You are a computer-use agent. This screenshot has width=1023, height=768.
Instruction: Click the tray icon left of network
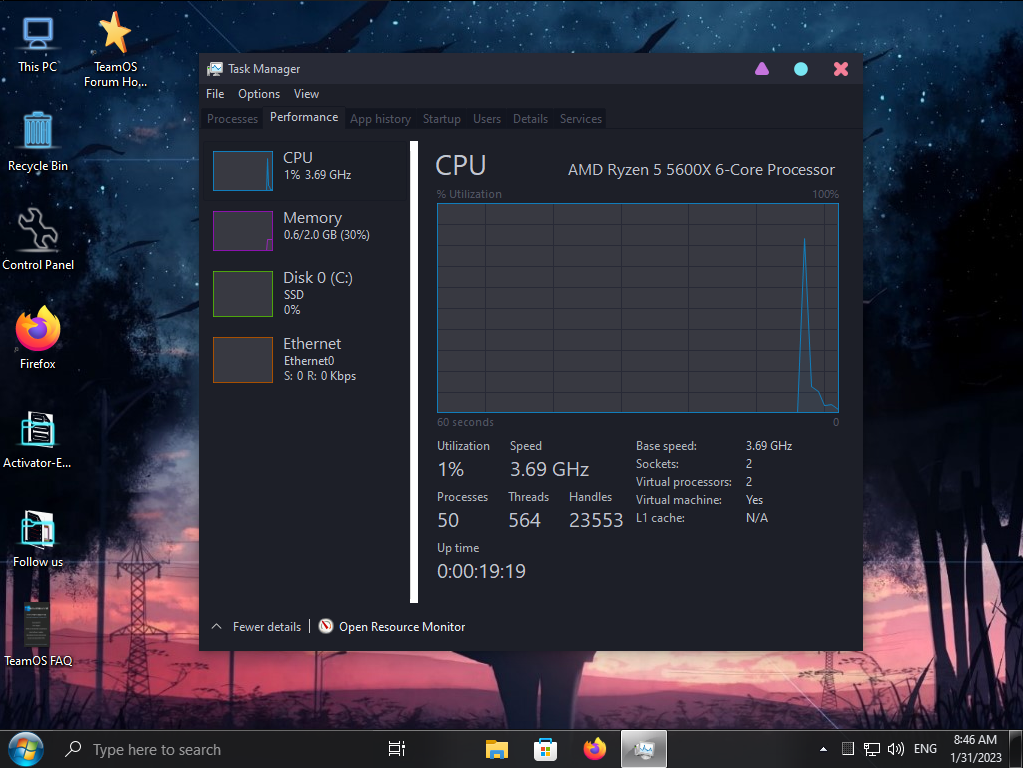pos(847,749)
